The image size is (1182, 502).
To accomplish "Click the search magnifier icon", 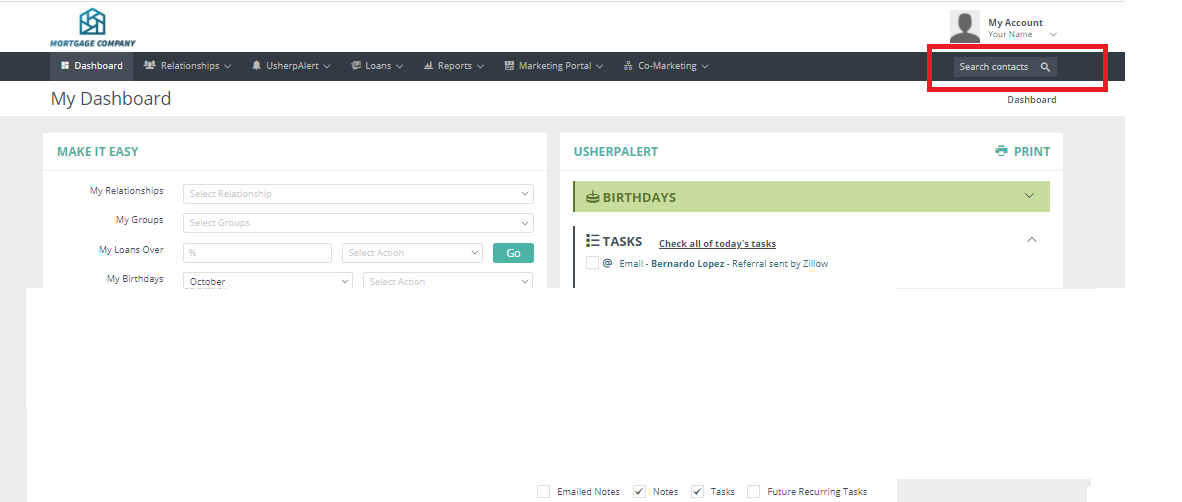I will point(1045,67).
